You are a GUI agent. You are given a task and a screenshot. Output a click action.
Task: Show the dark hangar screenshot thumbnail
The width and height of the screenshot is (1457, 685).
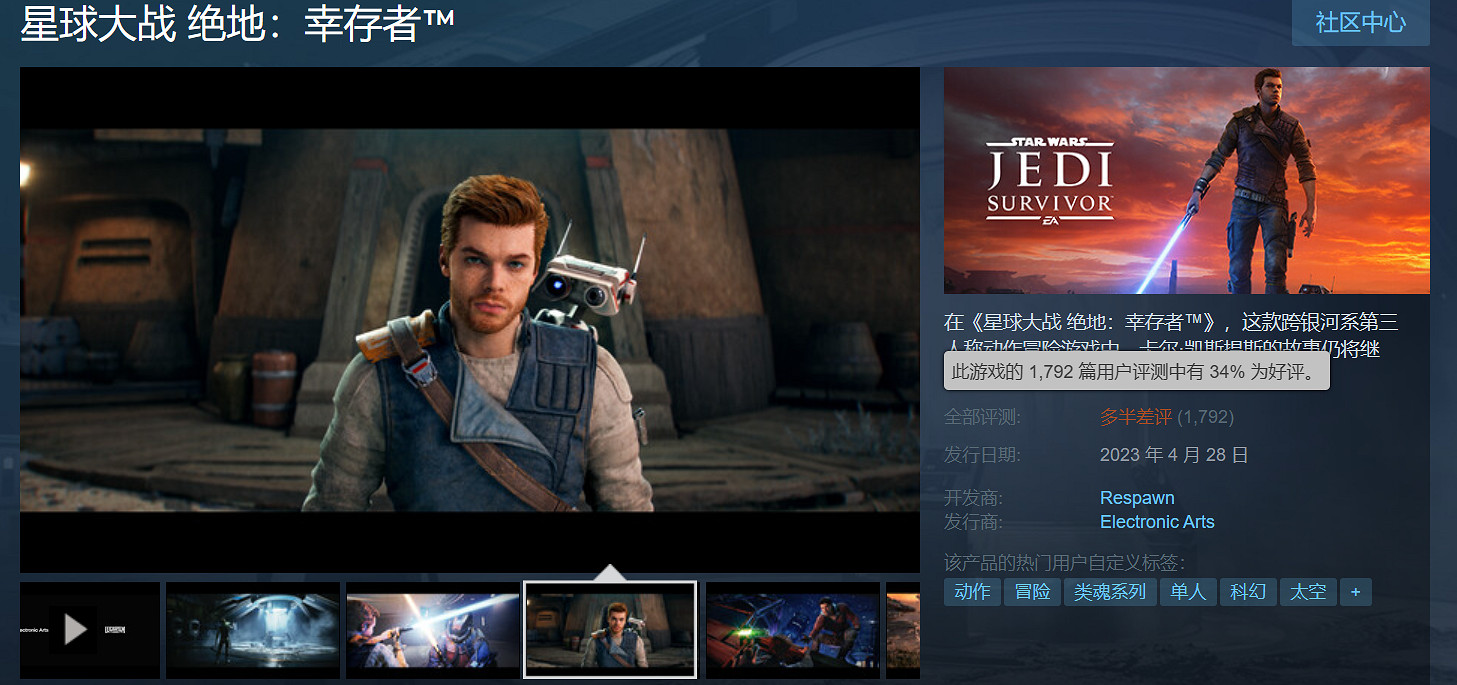252,629
